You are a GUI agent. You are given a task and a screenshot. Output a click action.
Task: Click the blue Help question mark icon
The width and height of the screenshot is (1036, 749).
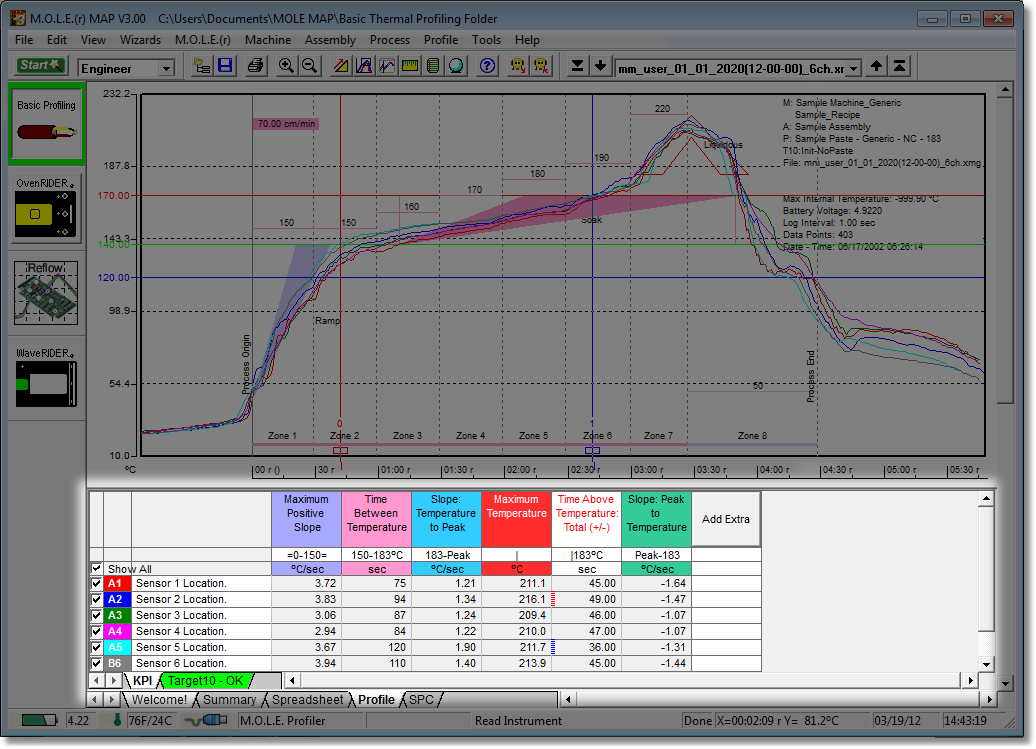point(487,66)
